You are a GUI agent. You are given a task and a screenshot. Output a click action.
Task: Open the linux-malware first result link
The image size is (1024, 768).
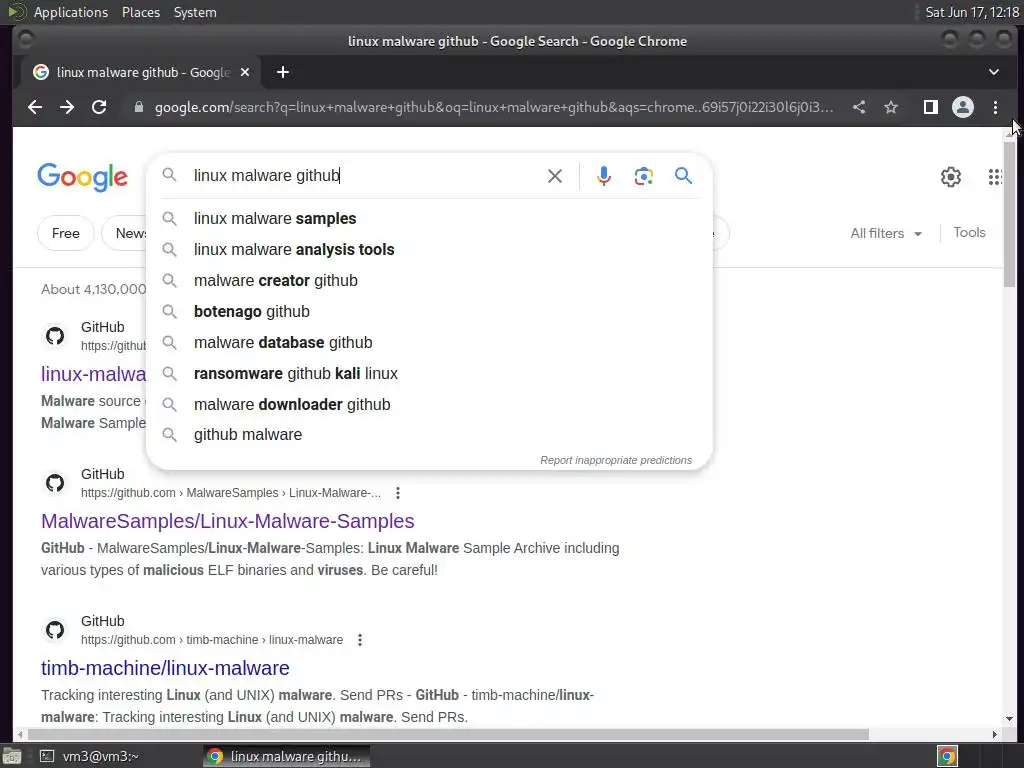point(93,374)
